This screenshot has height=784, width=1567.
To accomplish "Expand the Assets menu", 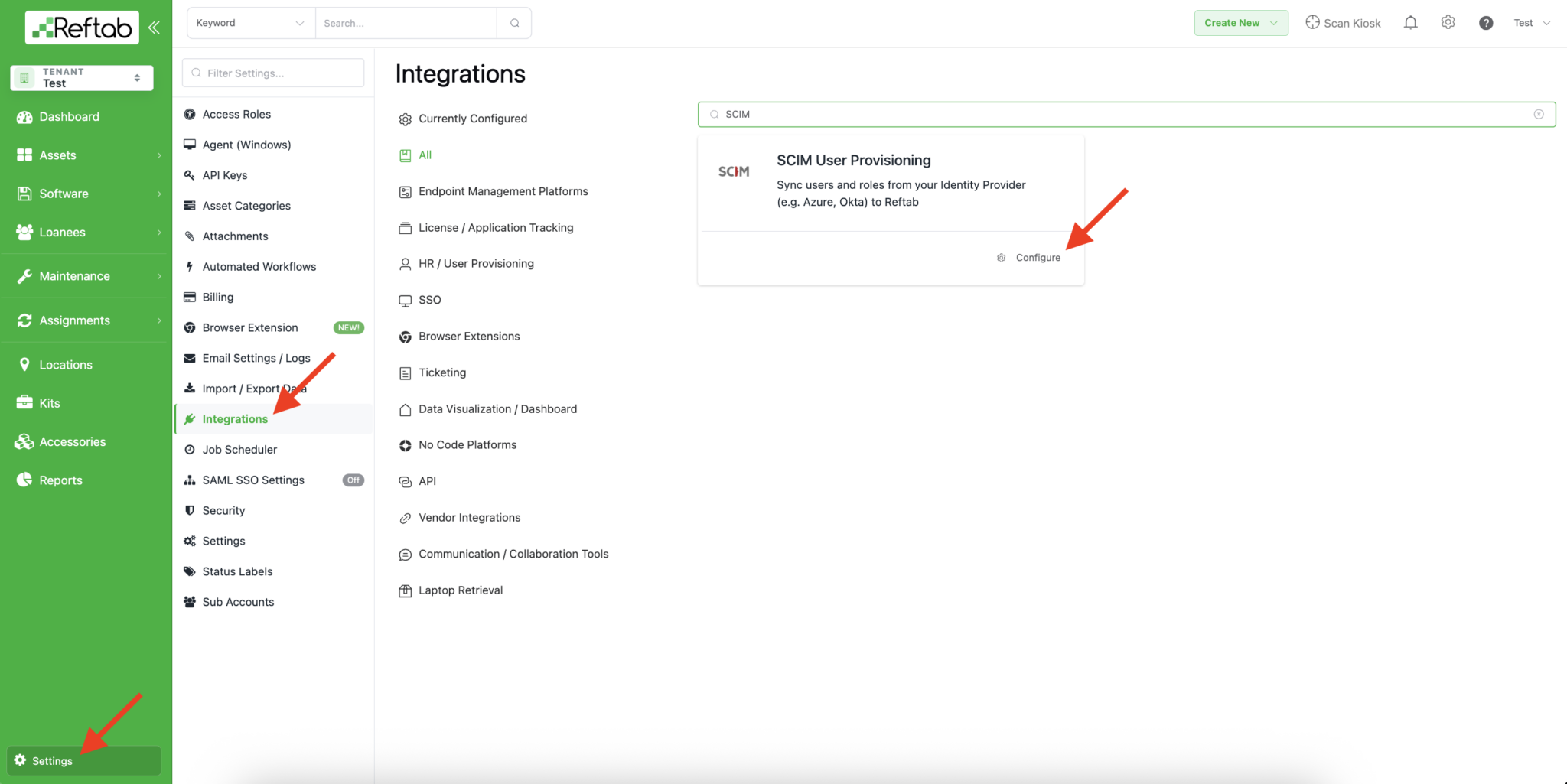I will coord(90,155).
